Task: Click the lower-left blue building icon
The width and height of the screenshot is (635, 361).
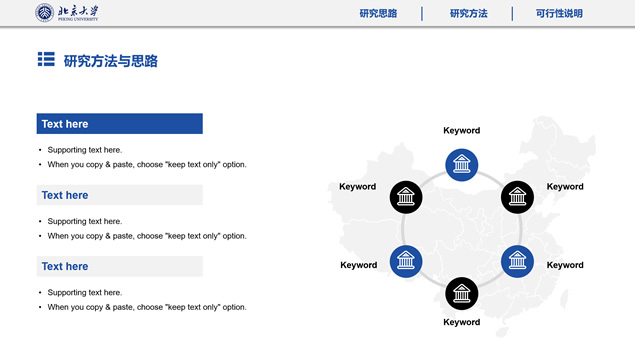Action: click(406, 261)
